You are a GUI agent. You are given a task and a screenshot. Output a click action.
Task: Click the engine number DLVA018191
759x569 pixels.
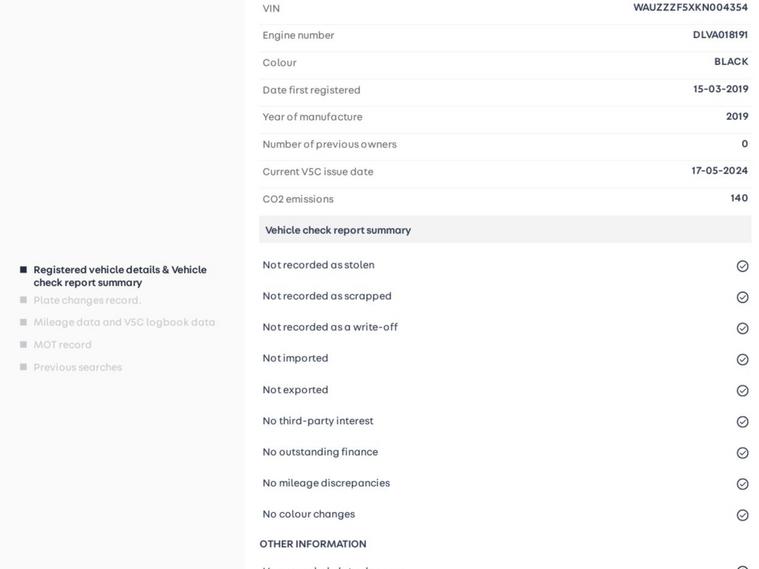tap(720, 35)
